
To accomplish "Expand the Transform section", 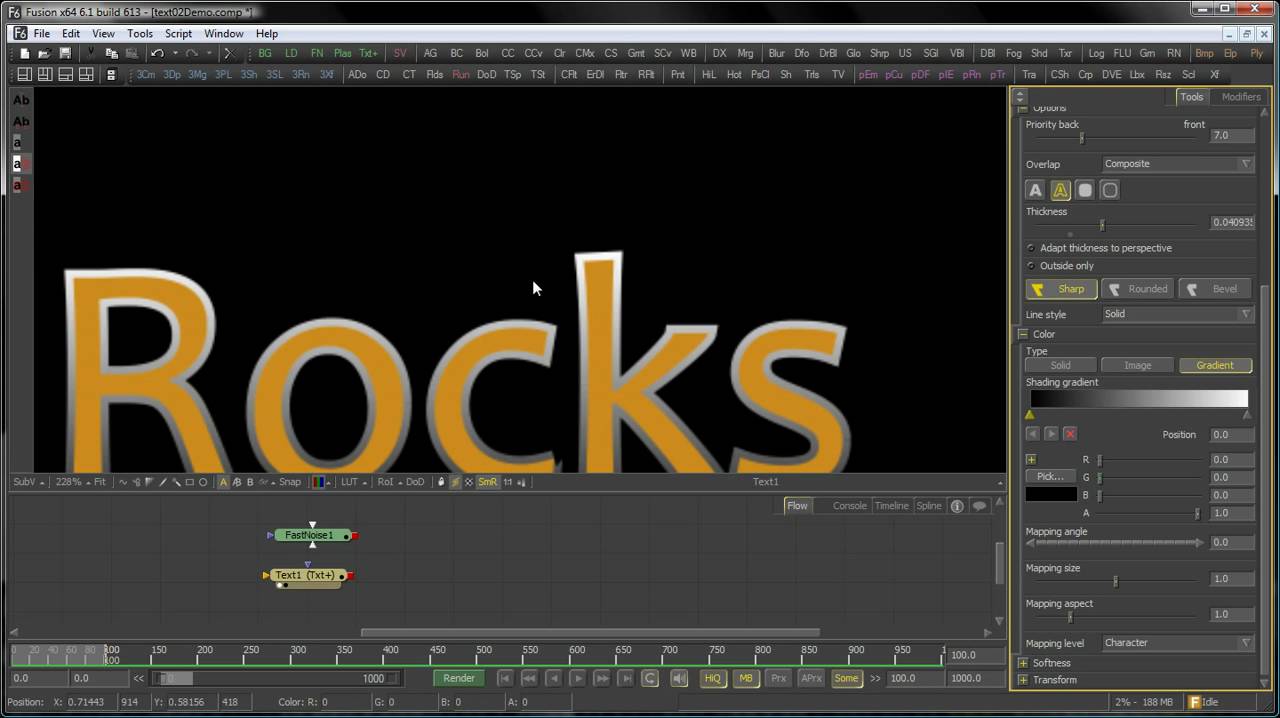I will pos(1023,680).
